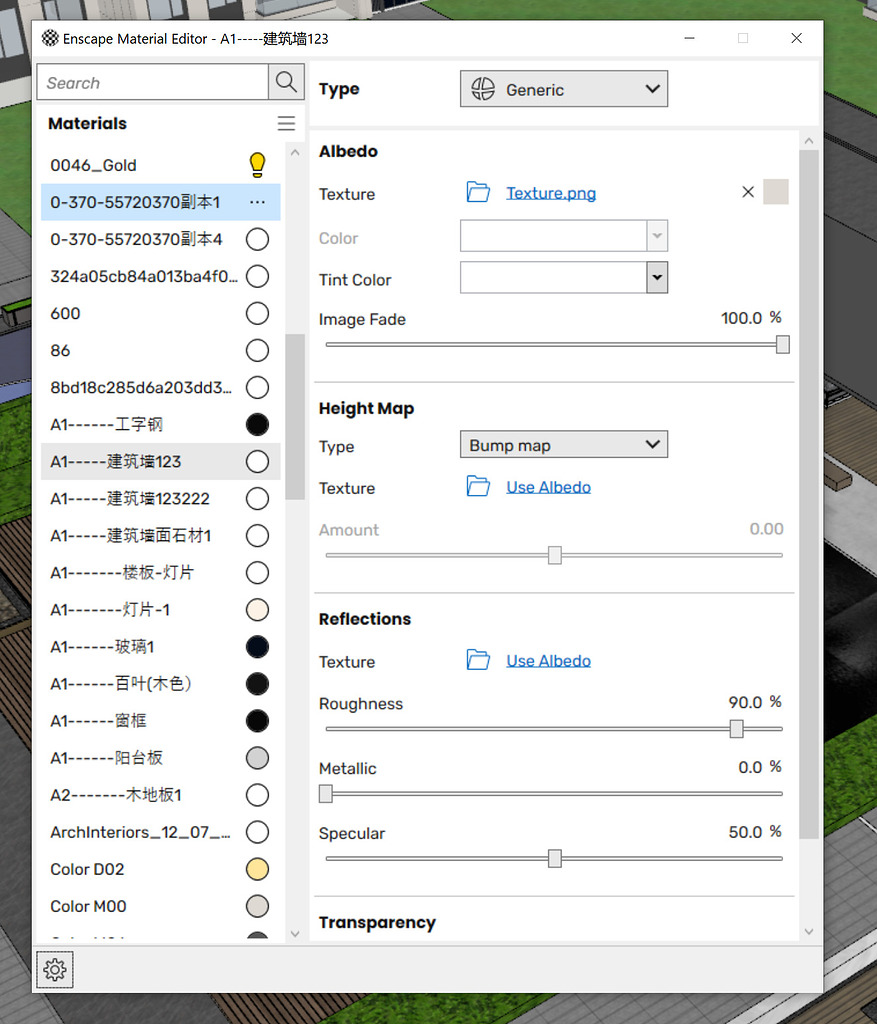The height and width of the screenshot is (1024, 877).
Task: Click the Albedo texture preview swatch
Action: click(776, 192)
